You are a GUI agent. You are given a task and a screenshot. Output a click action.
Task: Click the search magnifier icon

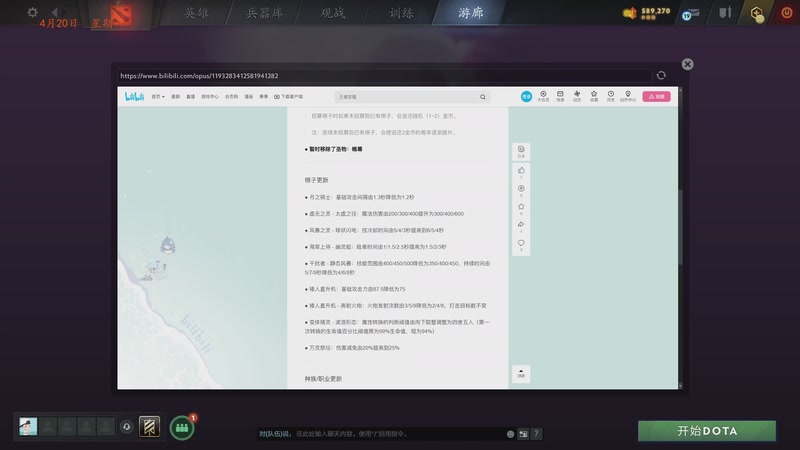[483, 96]
